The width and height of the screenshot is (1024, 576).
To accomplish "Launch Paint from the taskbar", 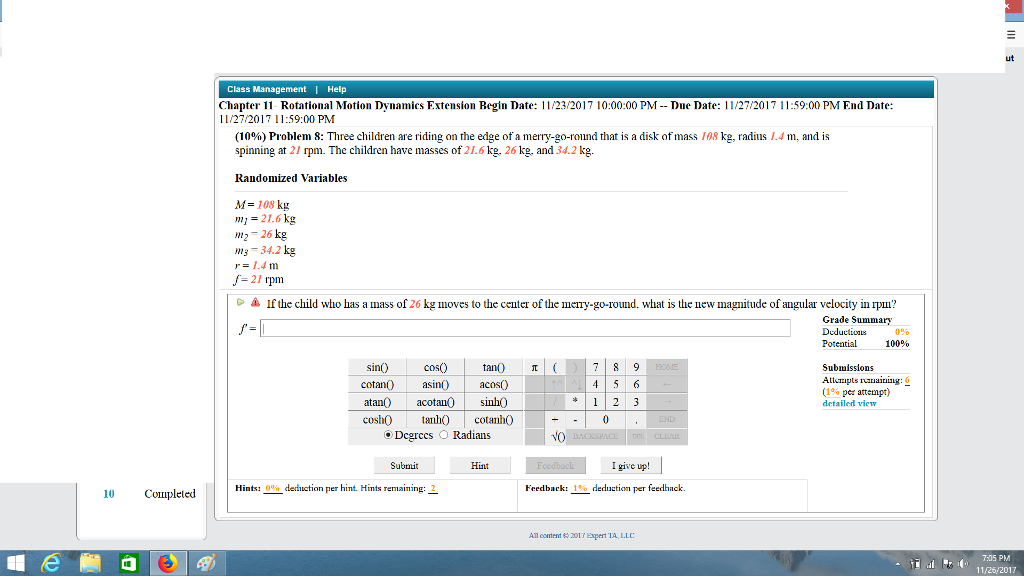I will tap(207, 562).
